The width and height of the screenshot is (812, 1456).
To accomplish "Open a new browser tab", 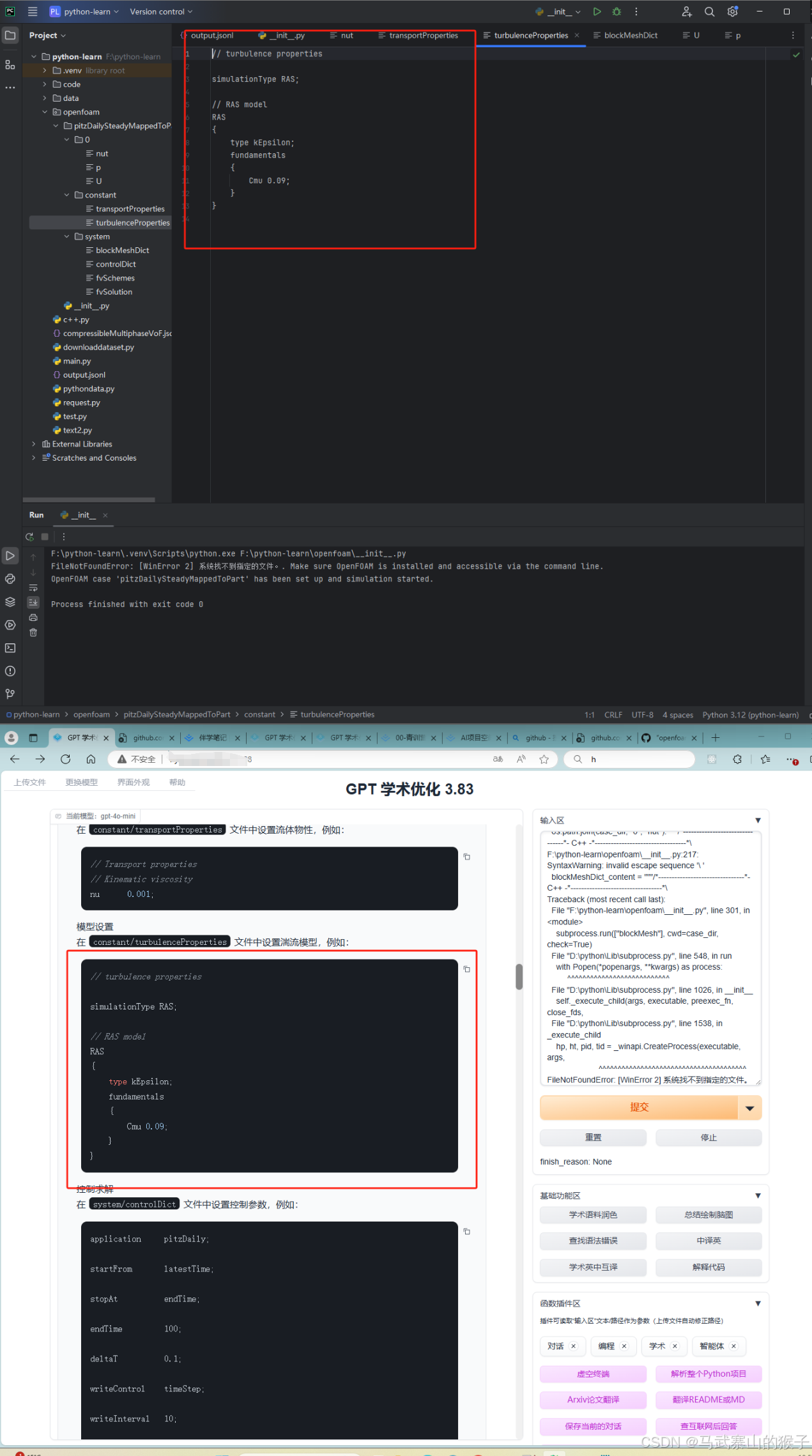I will [x=716, y=738].
